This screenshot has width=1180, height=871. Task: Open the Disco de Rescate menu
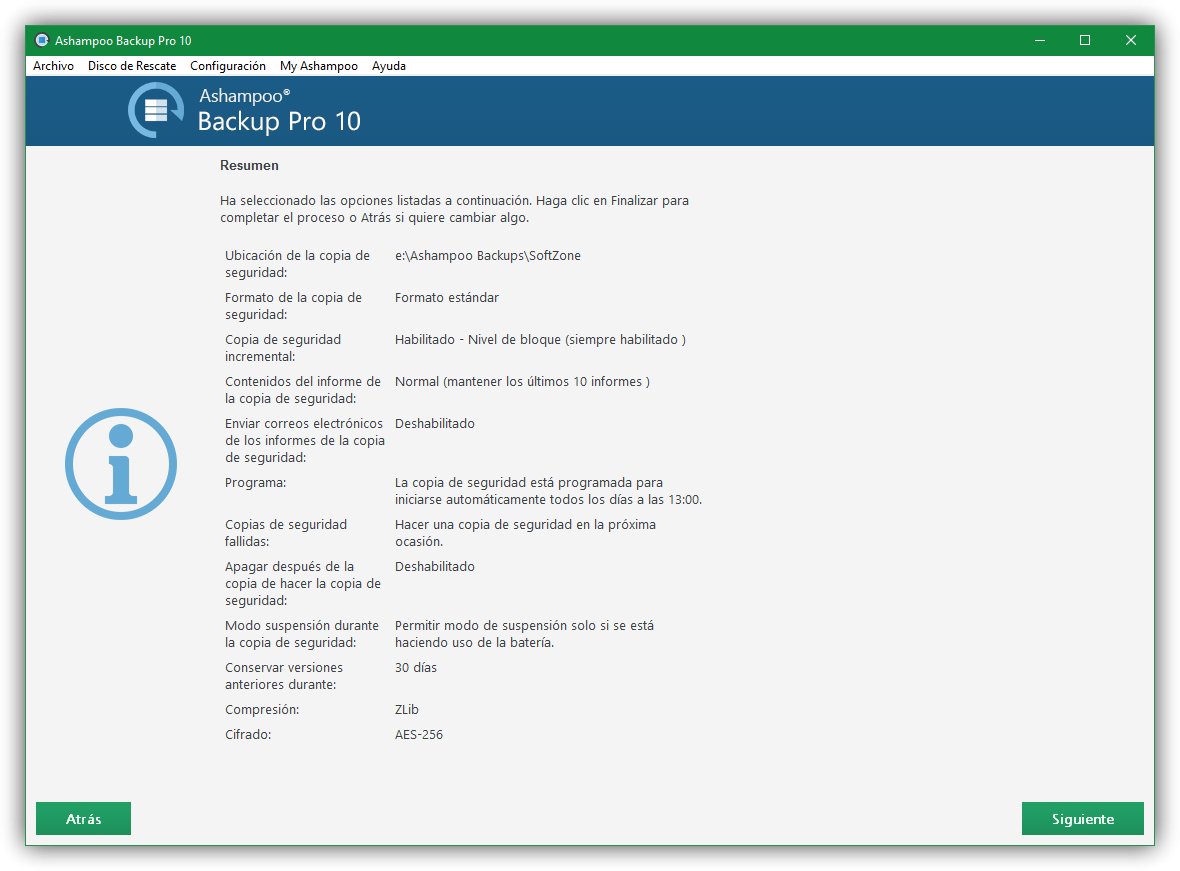tap(132, 66)
